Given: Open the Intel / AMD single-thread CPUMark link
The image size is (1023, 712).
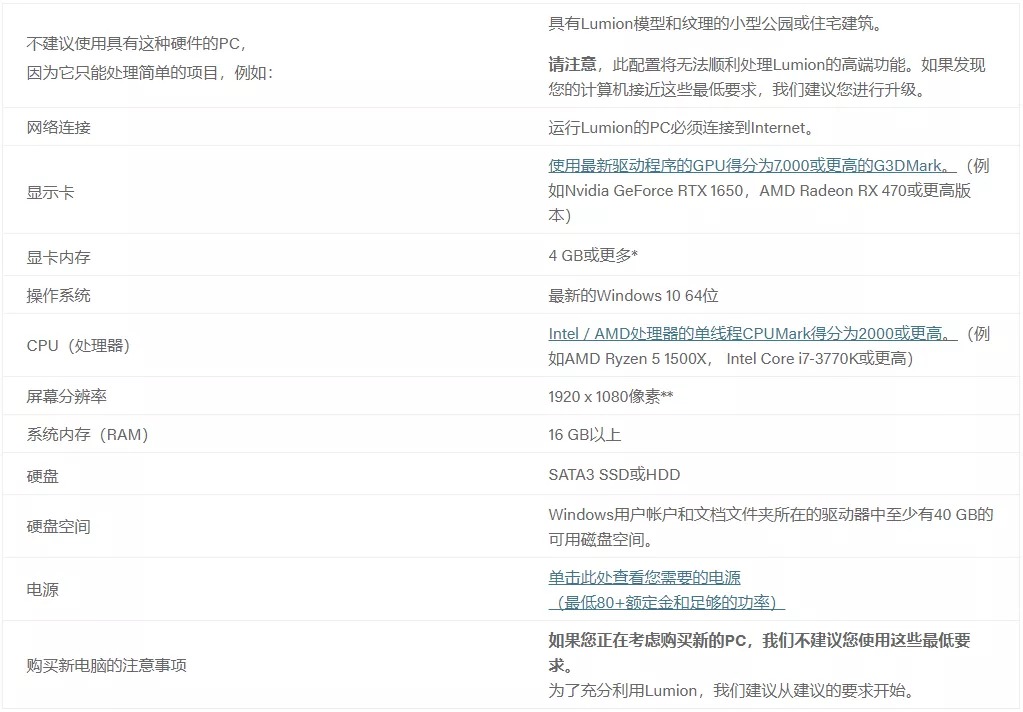Looking at the screenshot, I should (753, 333).
